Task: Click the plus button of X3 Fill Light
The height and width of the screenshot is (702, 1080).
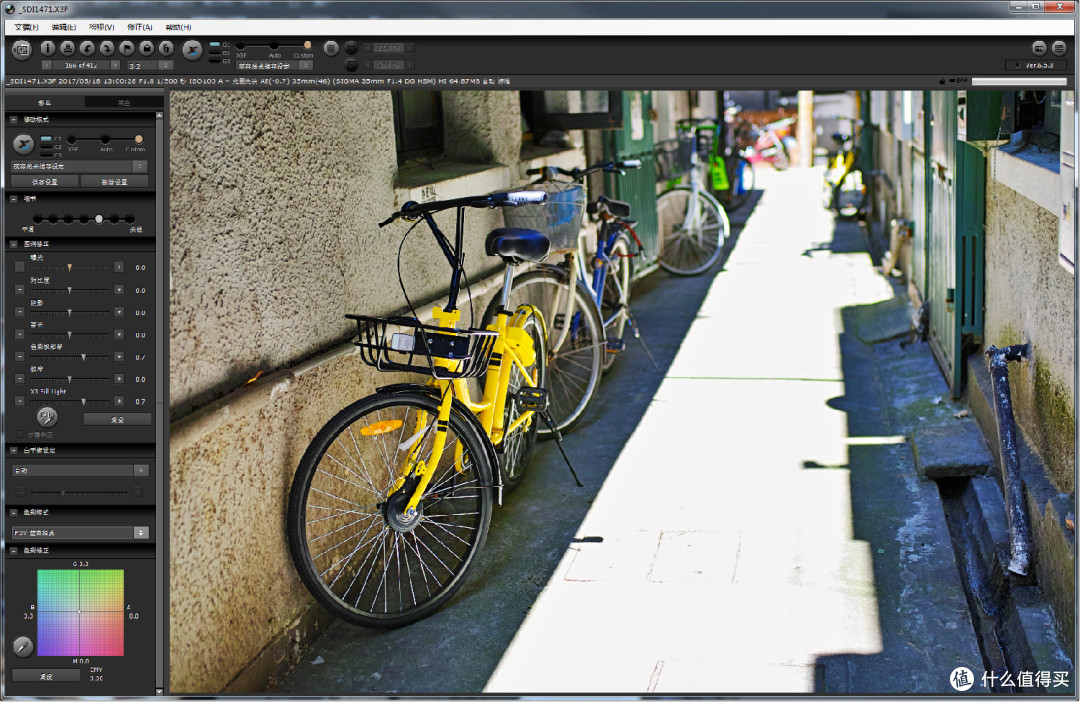Action: [x=119, y=401]
